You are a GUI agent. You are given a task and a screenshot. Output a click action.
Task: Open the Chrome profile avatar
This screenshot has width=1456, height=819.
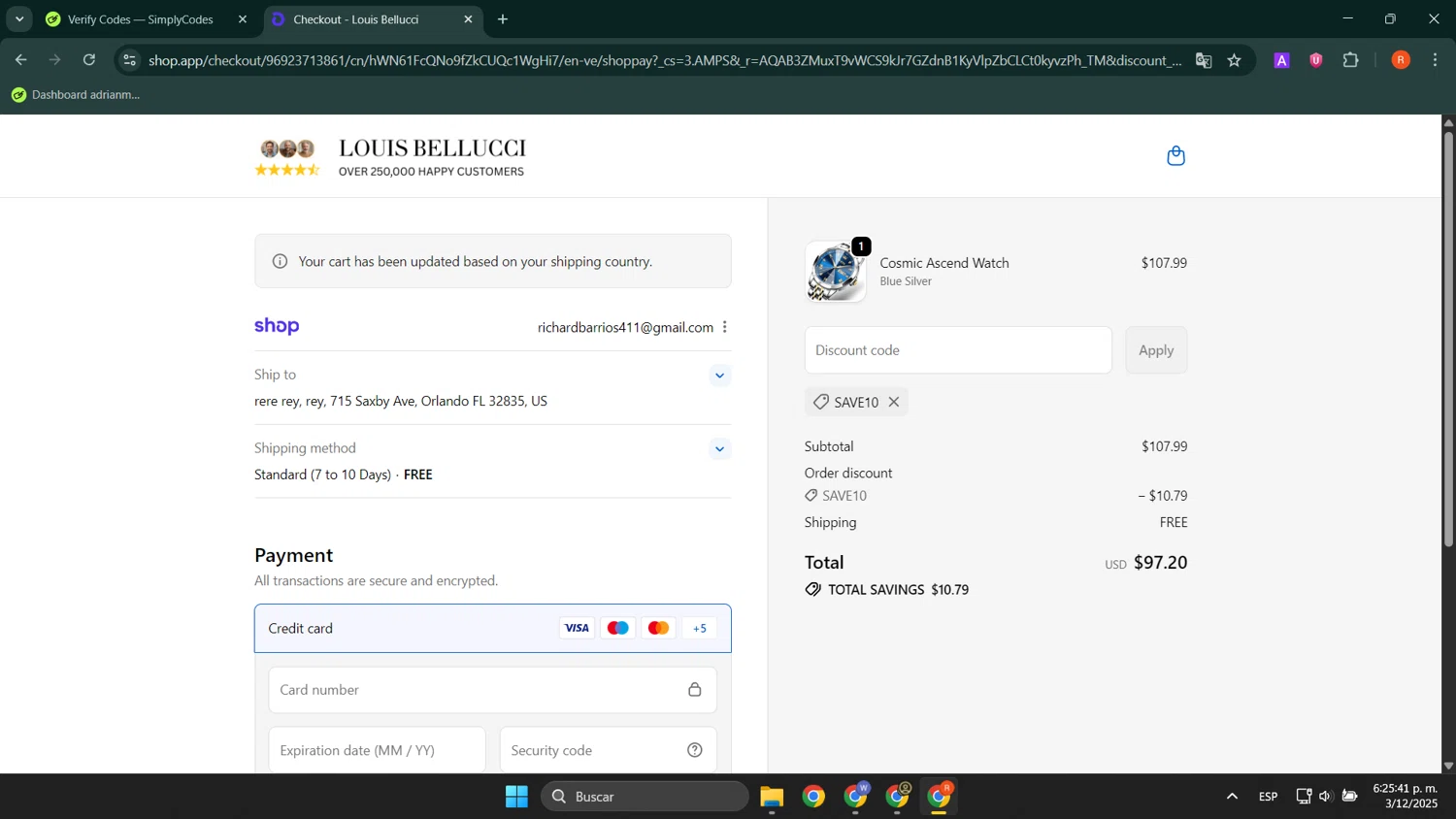click(x=1401, y=60)
